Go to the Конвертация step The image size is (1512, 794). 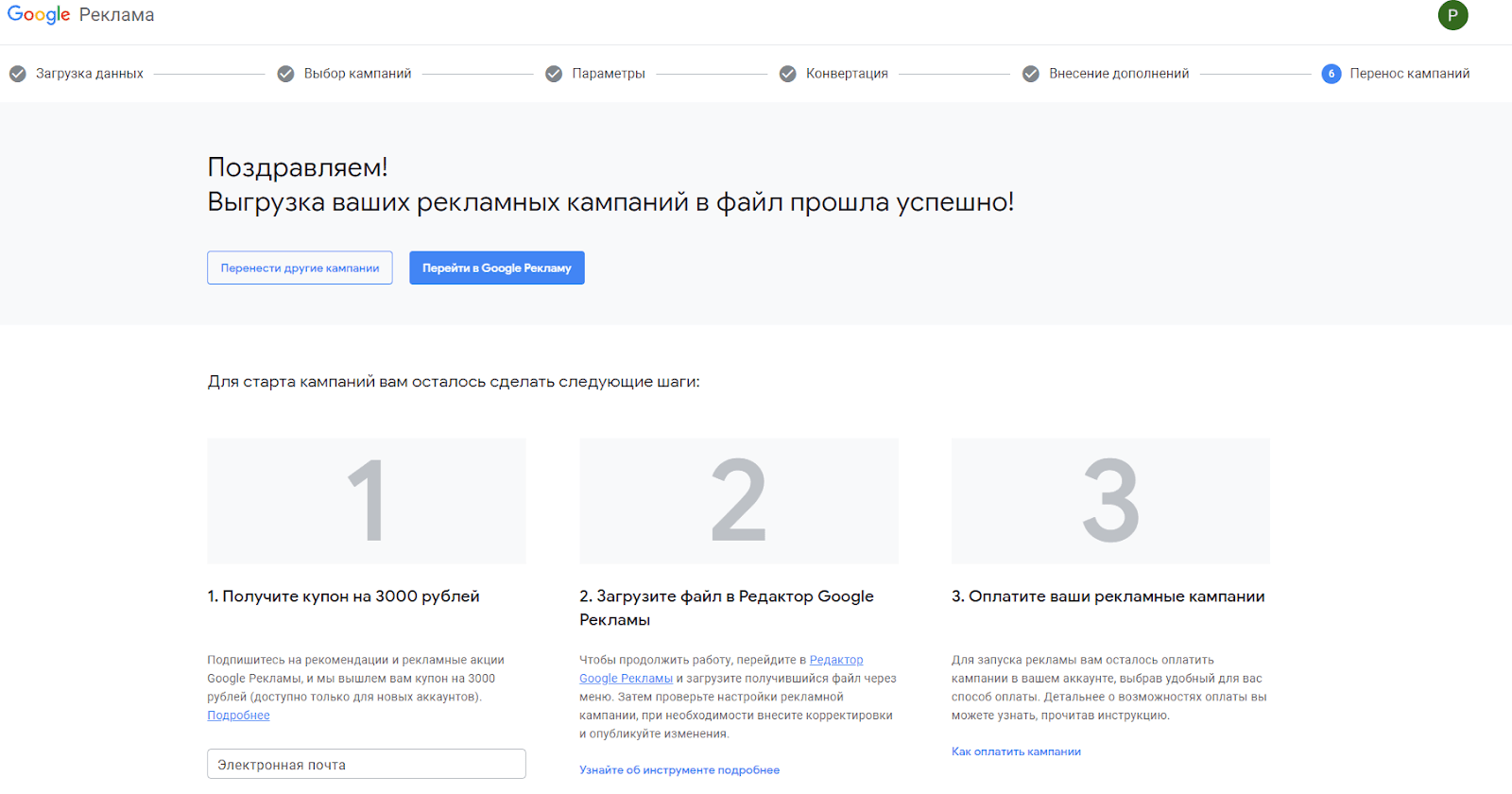(x=847, y=74)
